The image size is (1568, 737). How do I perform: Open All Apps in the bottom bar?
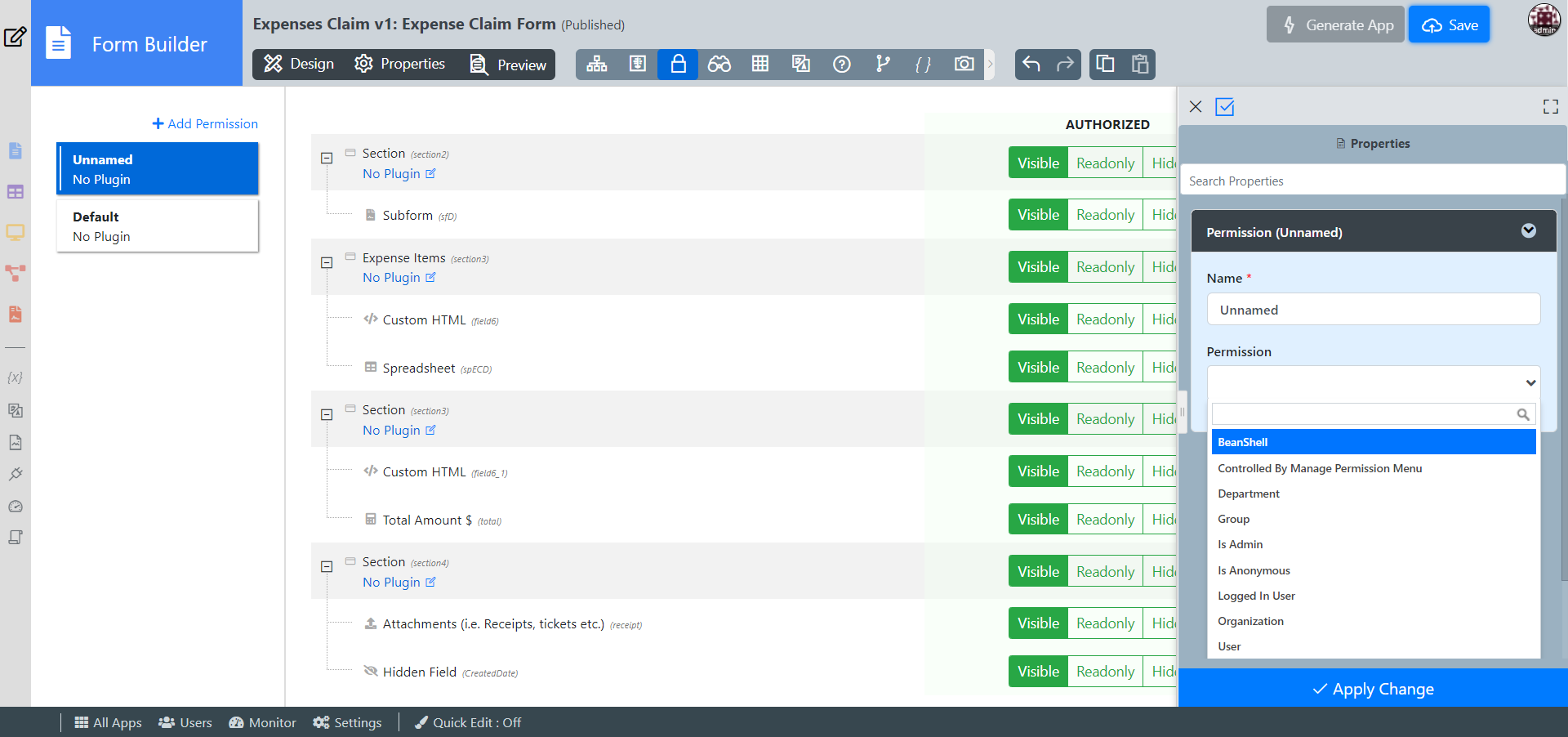pyautogui.click(x=108, y=722)
